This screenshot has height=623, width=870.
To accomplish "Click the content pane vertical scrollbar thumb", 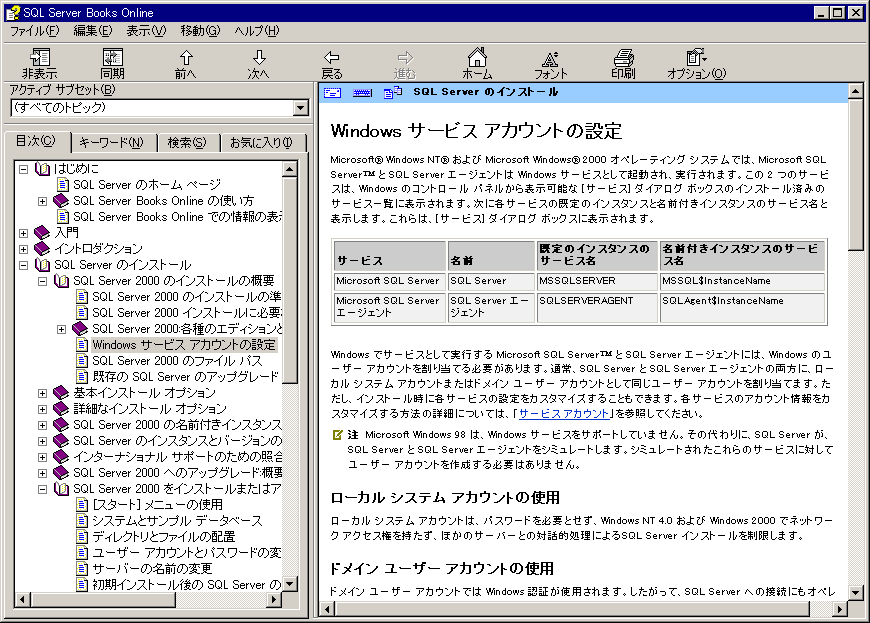I will coord(855,174).
